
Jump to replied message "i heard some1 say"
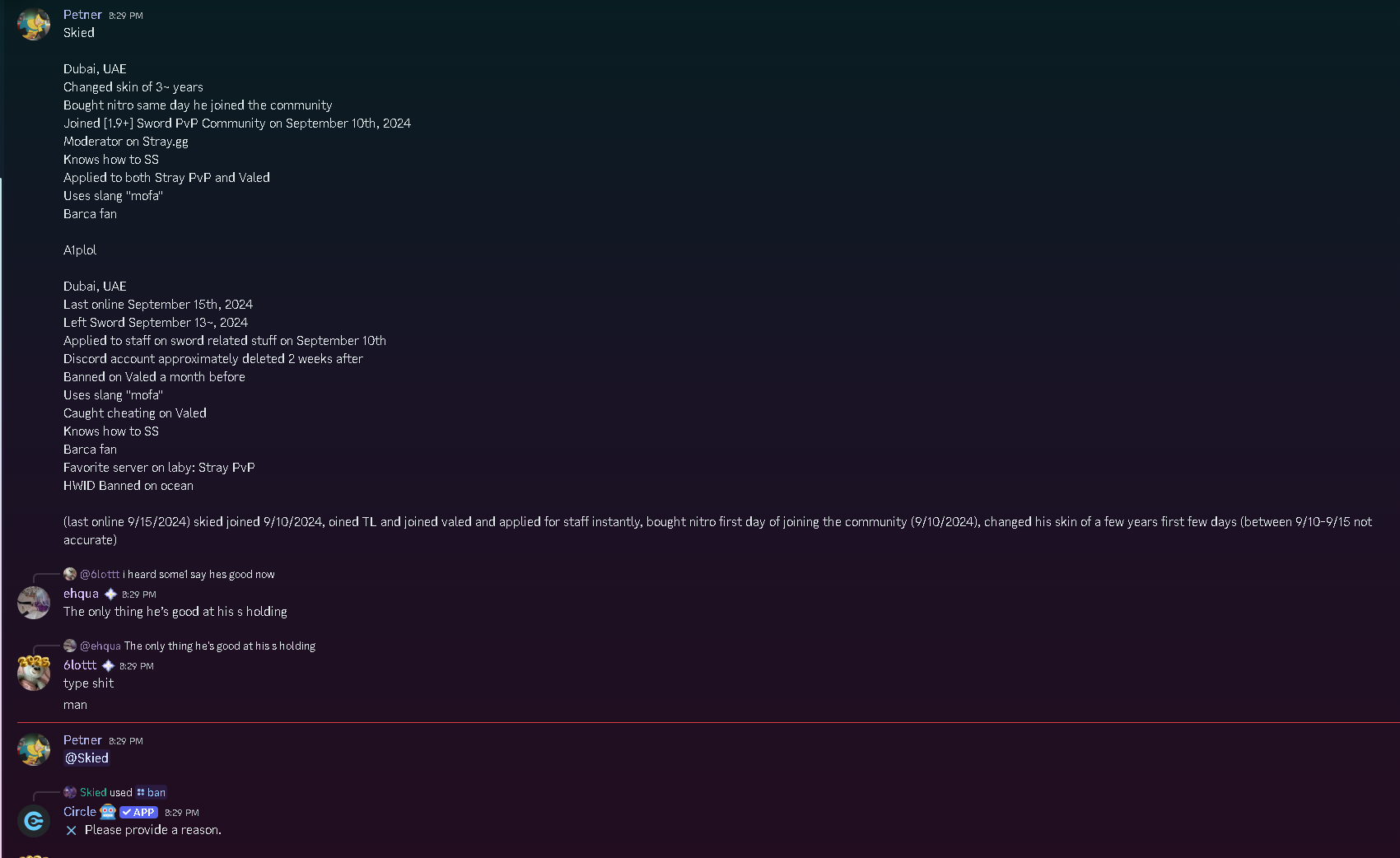pyautogui.click(x=198, y=575)
